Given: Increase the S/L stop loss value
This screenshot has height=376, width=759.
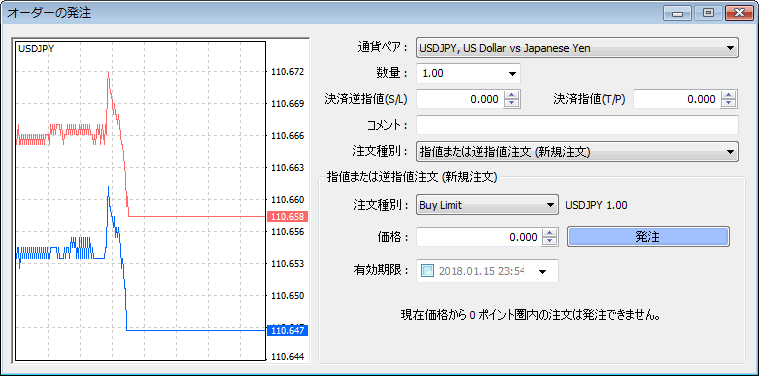Looking at the screenshot, I should tap(511, 95).
